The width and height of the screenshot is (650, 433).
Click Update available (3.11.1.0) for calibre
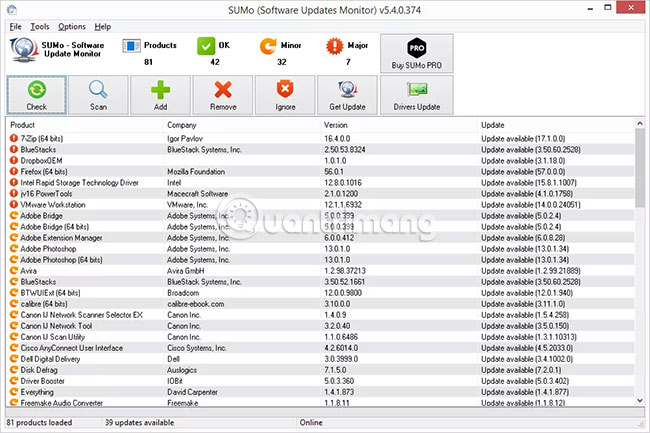tap(523, 304)
